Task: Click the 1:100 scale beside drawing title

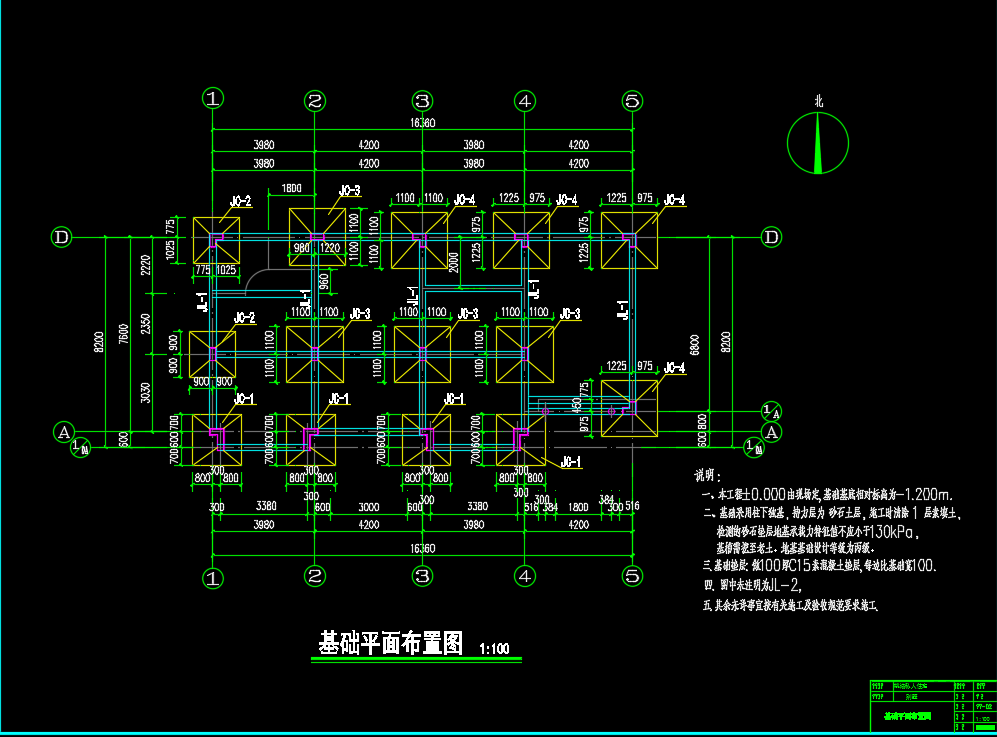Action: pyautogui.click(x=494, y=649)
